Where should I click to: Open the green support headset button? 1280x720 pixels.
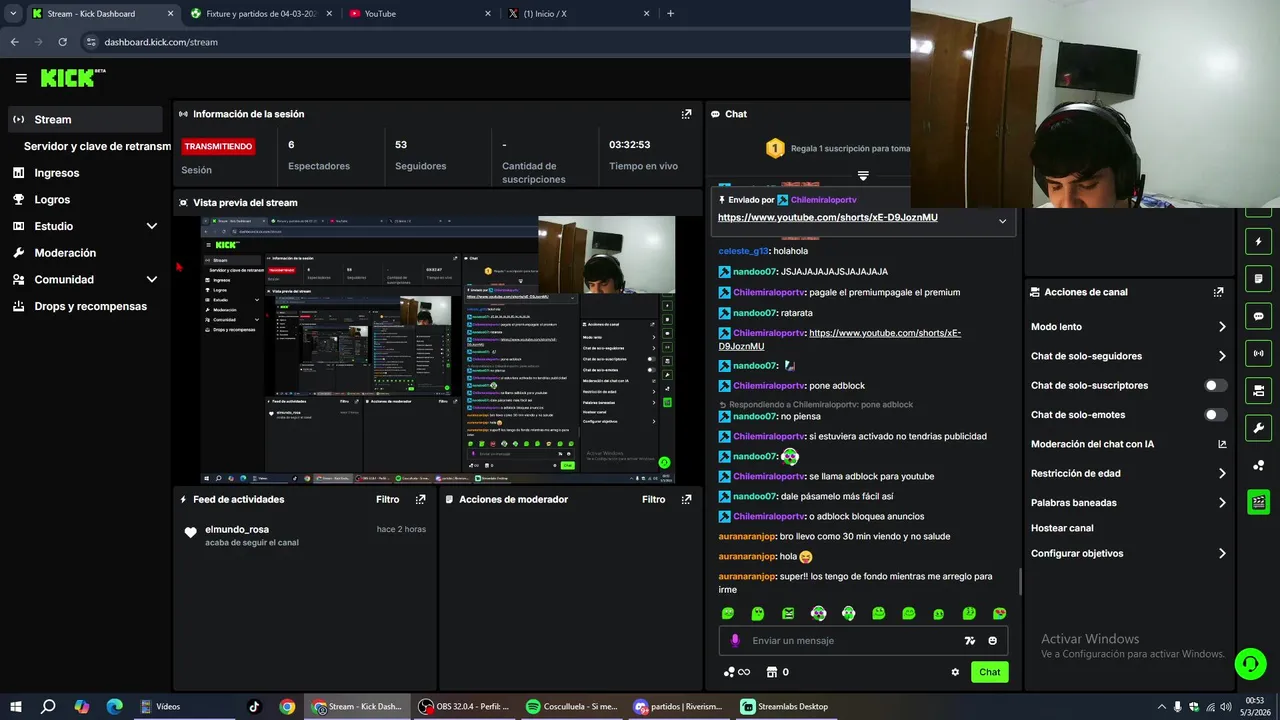(1249, 663)
